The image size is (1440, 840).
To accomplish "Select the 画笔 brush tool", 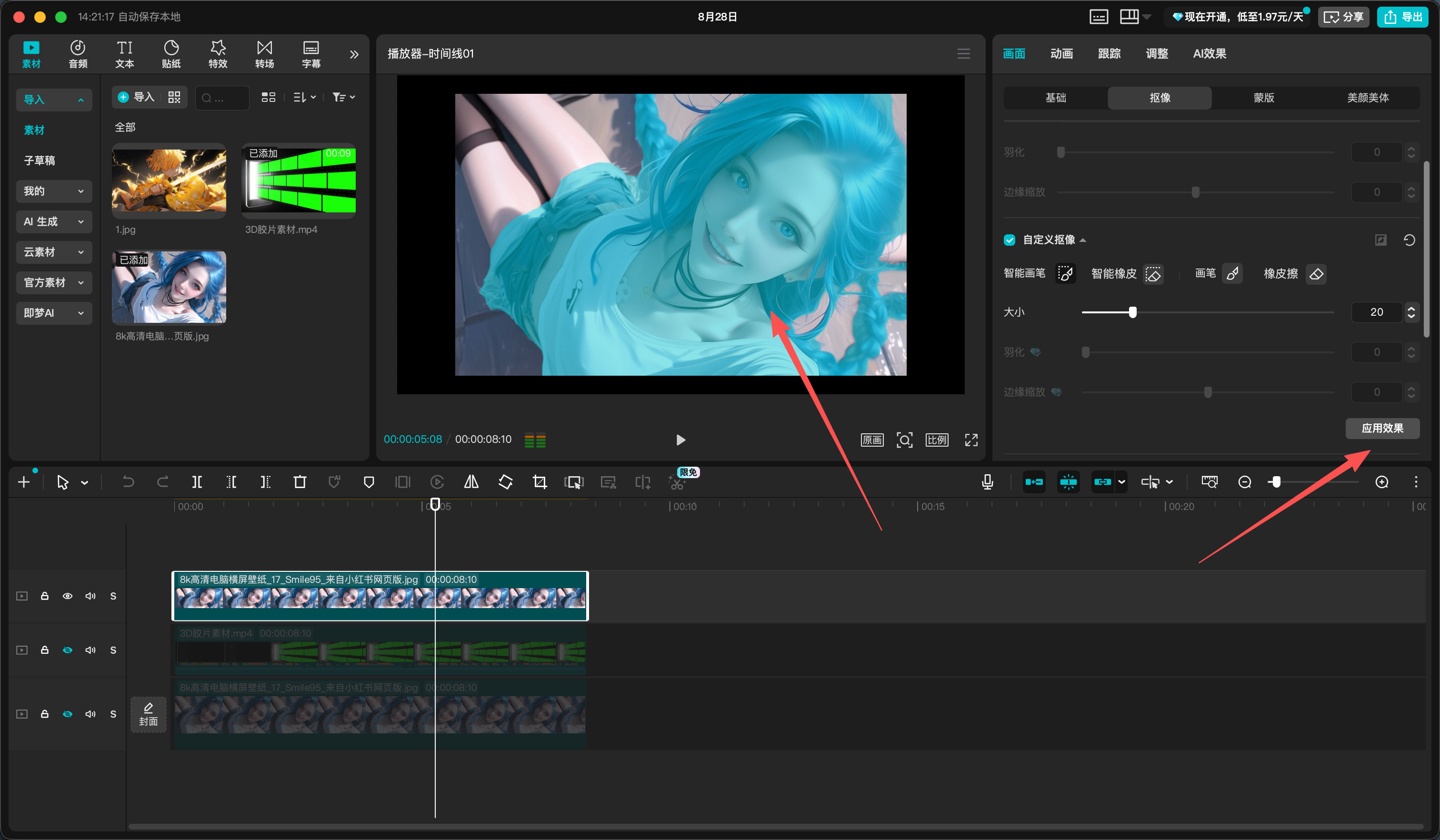I will click(1232, 274).
